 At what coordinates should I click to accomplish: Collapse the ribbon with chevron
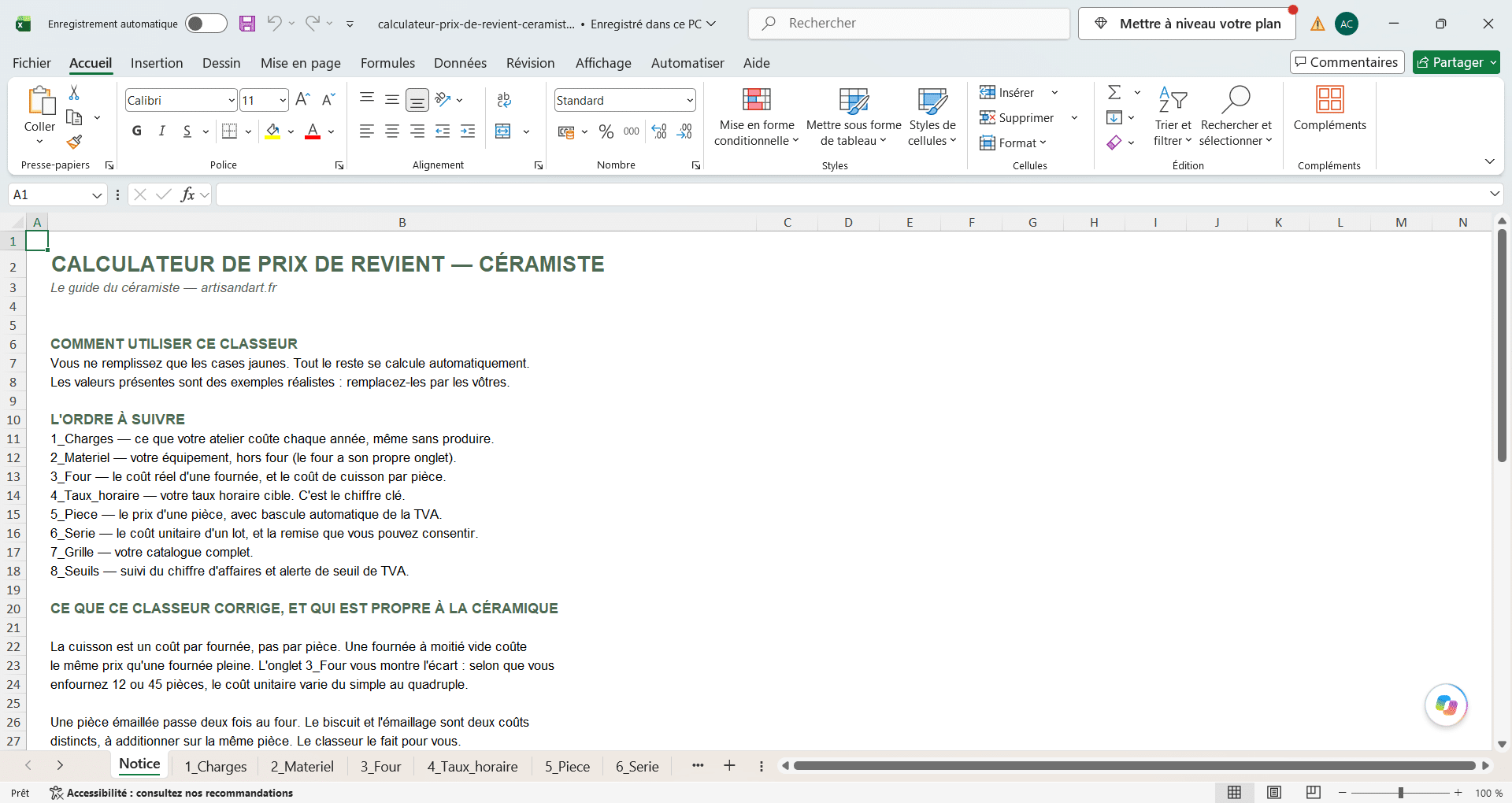1490,161
